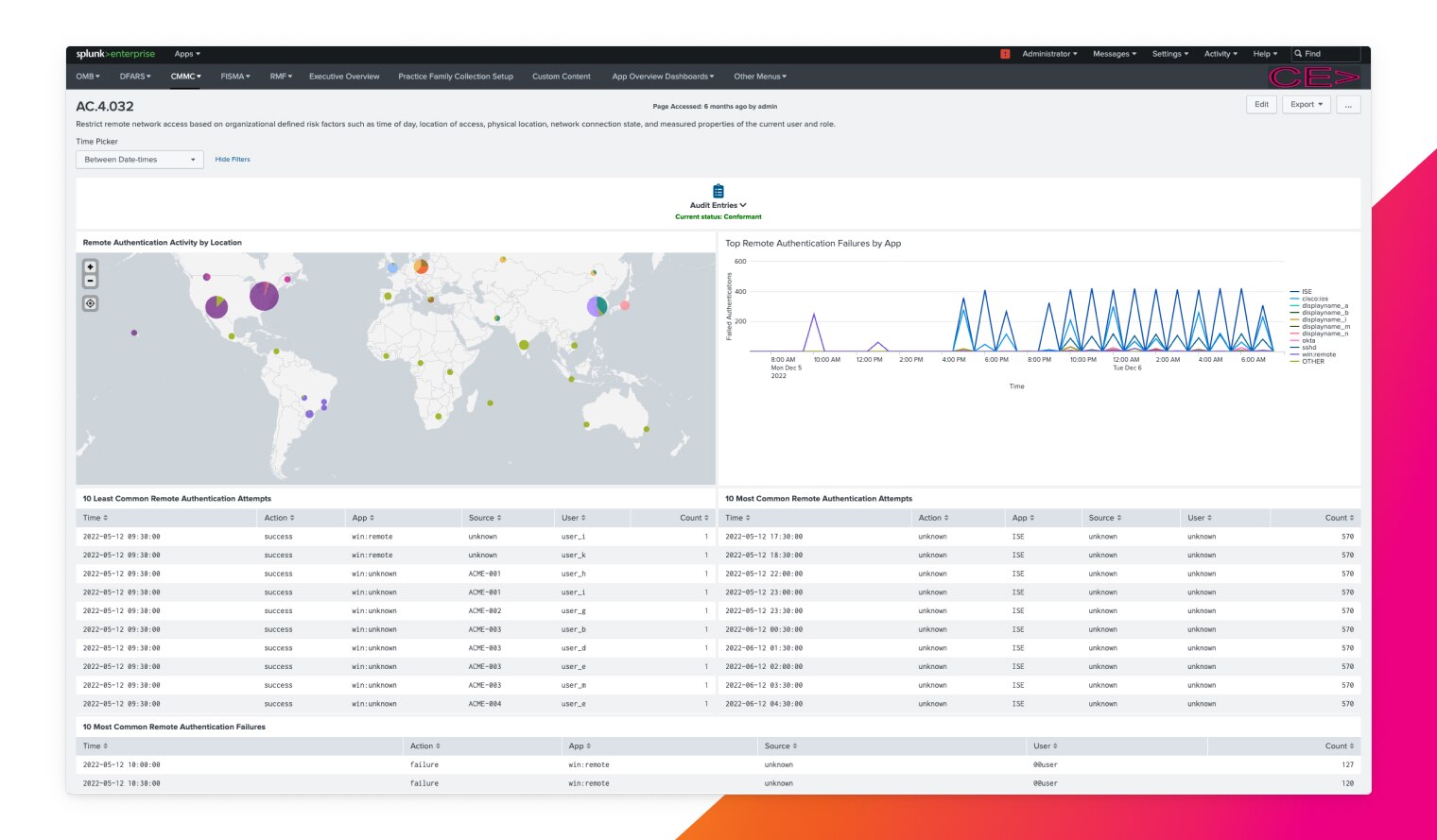Expand the Export dropdown

[x=1307, y=105]
